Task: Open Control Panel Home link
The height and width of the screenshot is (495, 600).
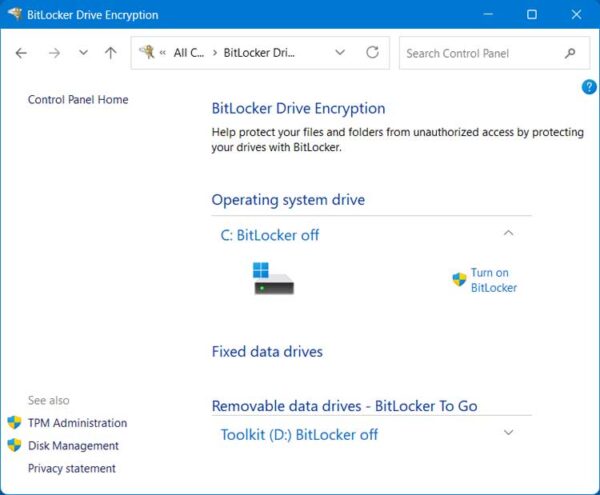Action: pyautogui.click(x=78, y=100)
